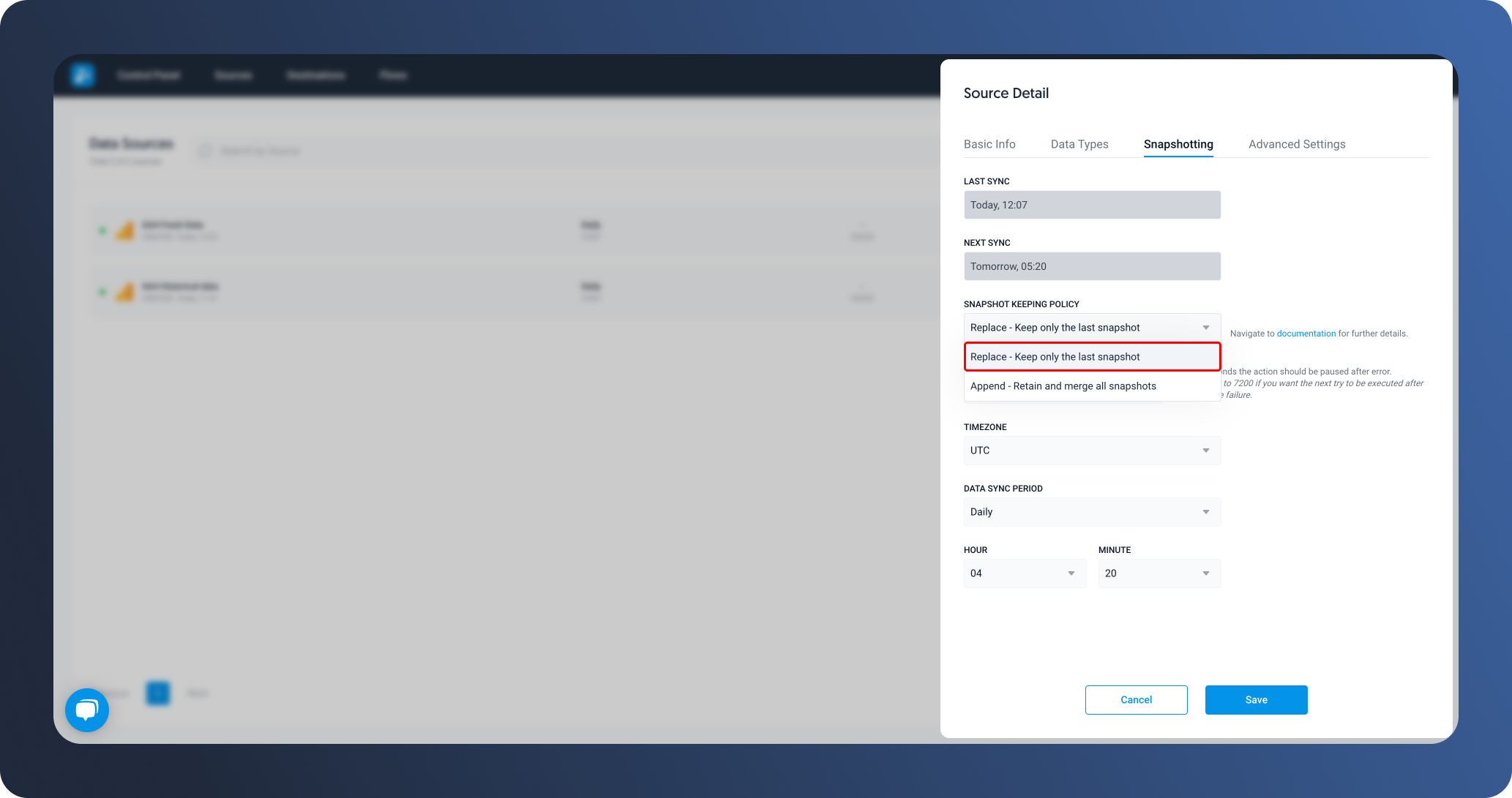
Task: Click the Snapshotting tab
Action: click(x=1179, y=144)
